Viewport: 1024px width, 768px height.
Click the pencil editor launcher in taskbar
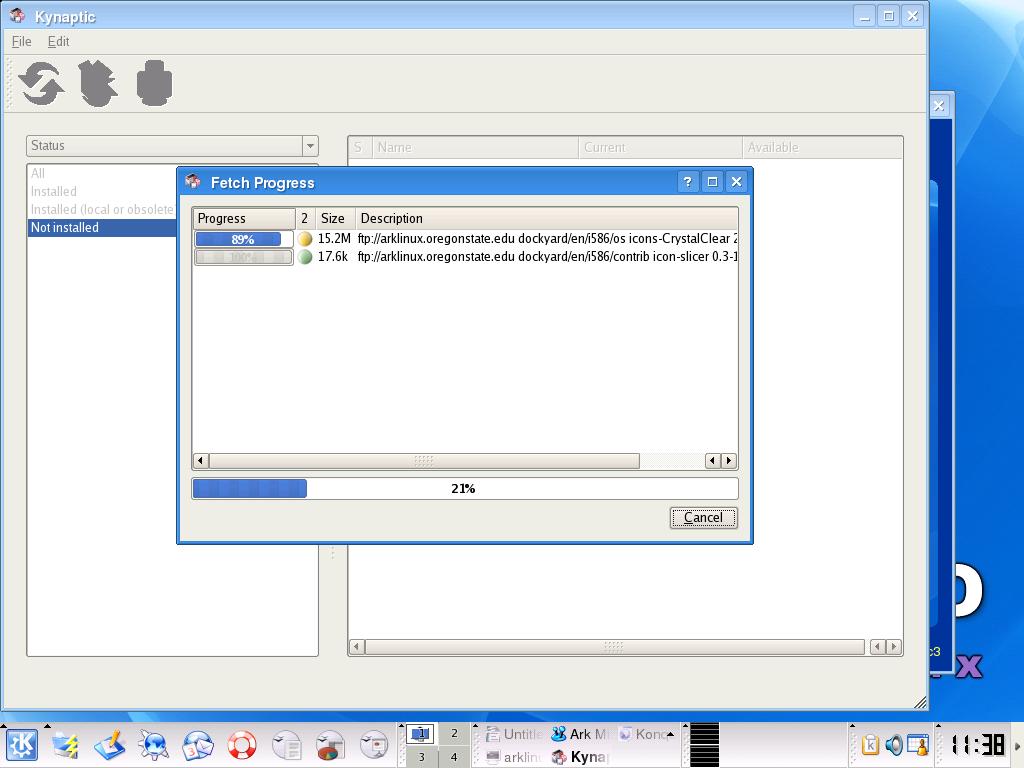(110, 745)
